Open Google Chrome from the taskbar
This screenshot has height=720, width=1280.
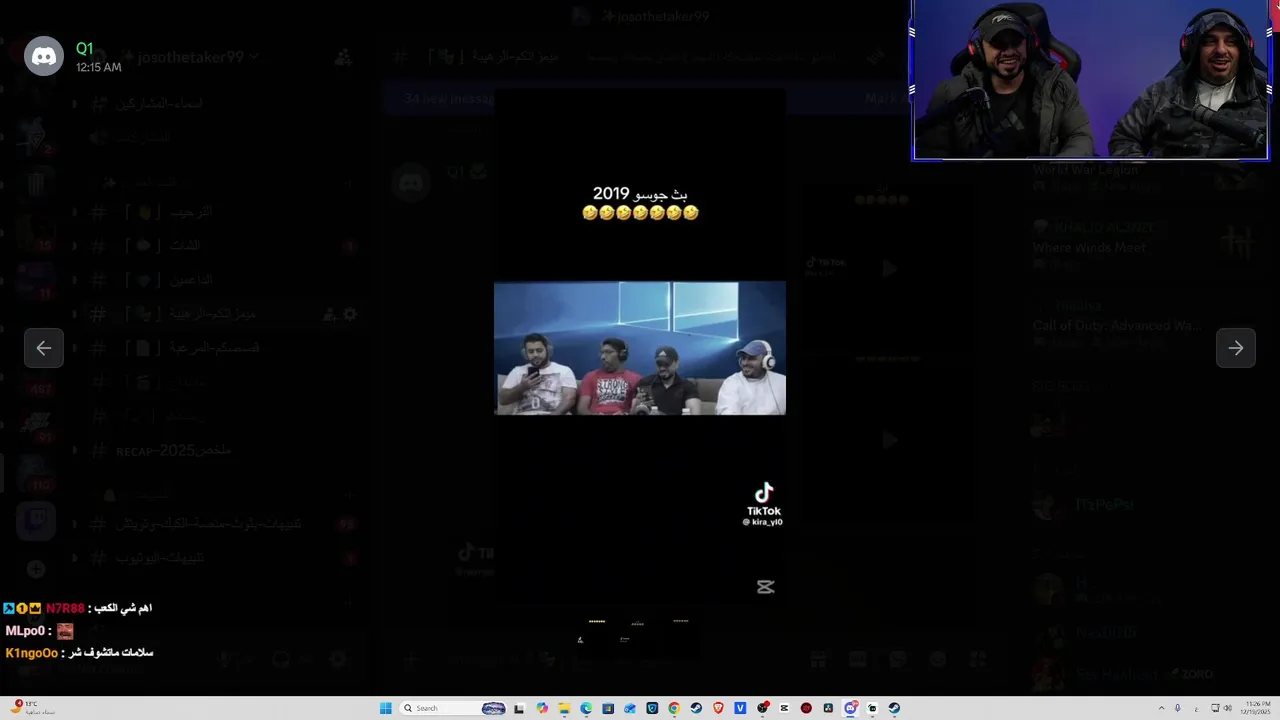674,708
